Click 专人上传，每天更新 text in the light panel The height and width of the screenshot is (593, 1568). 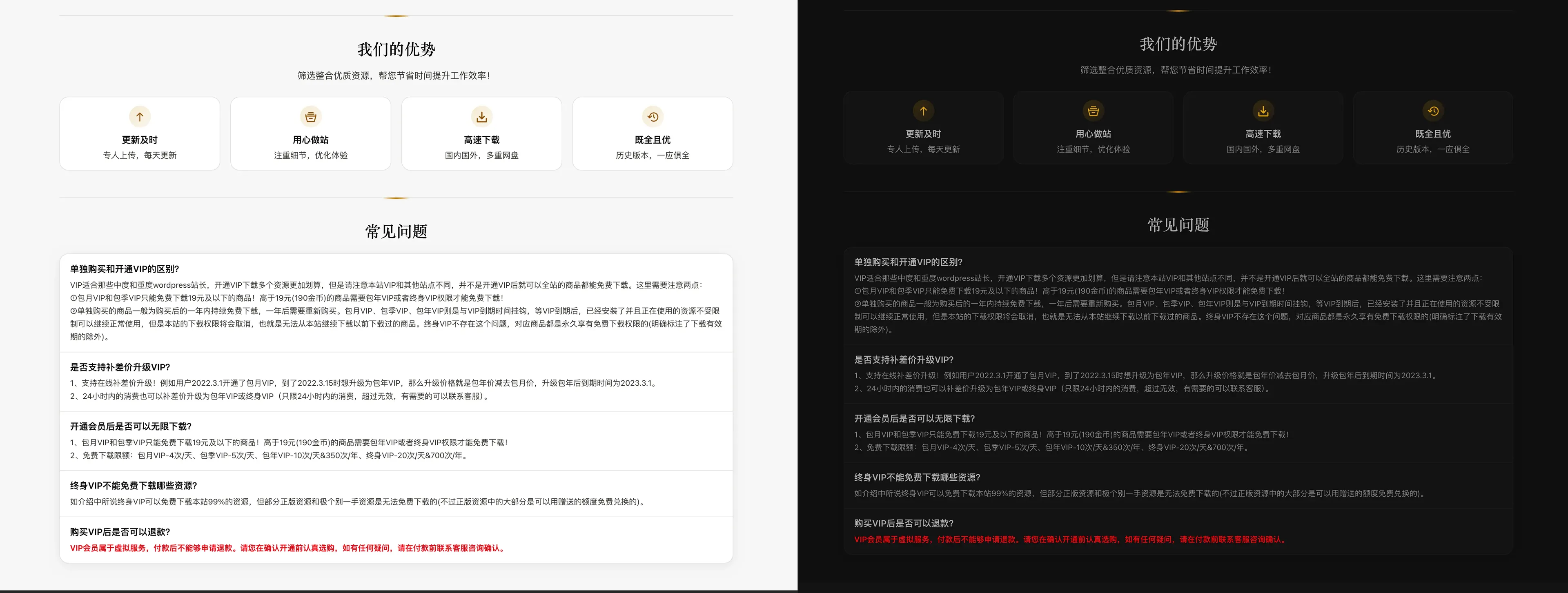(x=139, y=155)
